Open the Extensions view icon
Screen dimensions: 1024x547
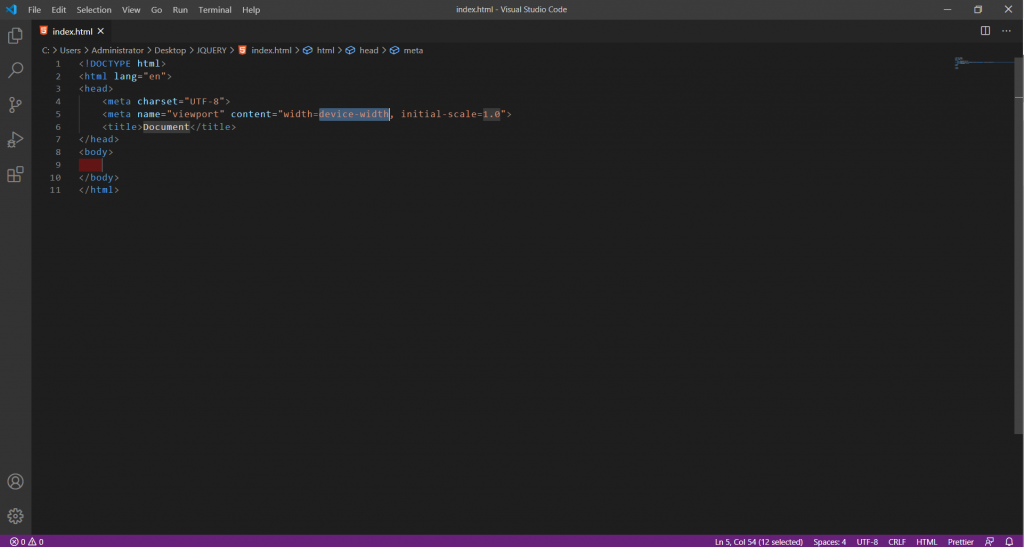[15, 174]
